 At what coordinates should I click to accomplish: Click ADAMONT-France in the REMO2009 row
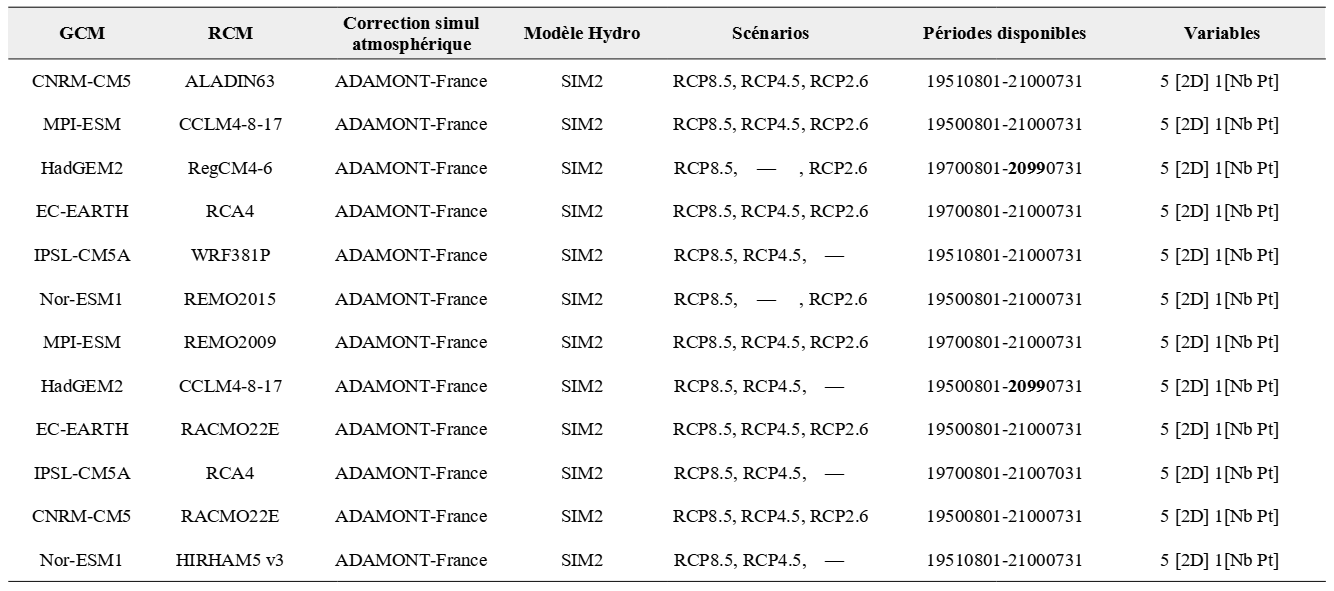(411, 342)
